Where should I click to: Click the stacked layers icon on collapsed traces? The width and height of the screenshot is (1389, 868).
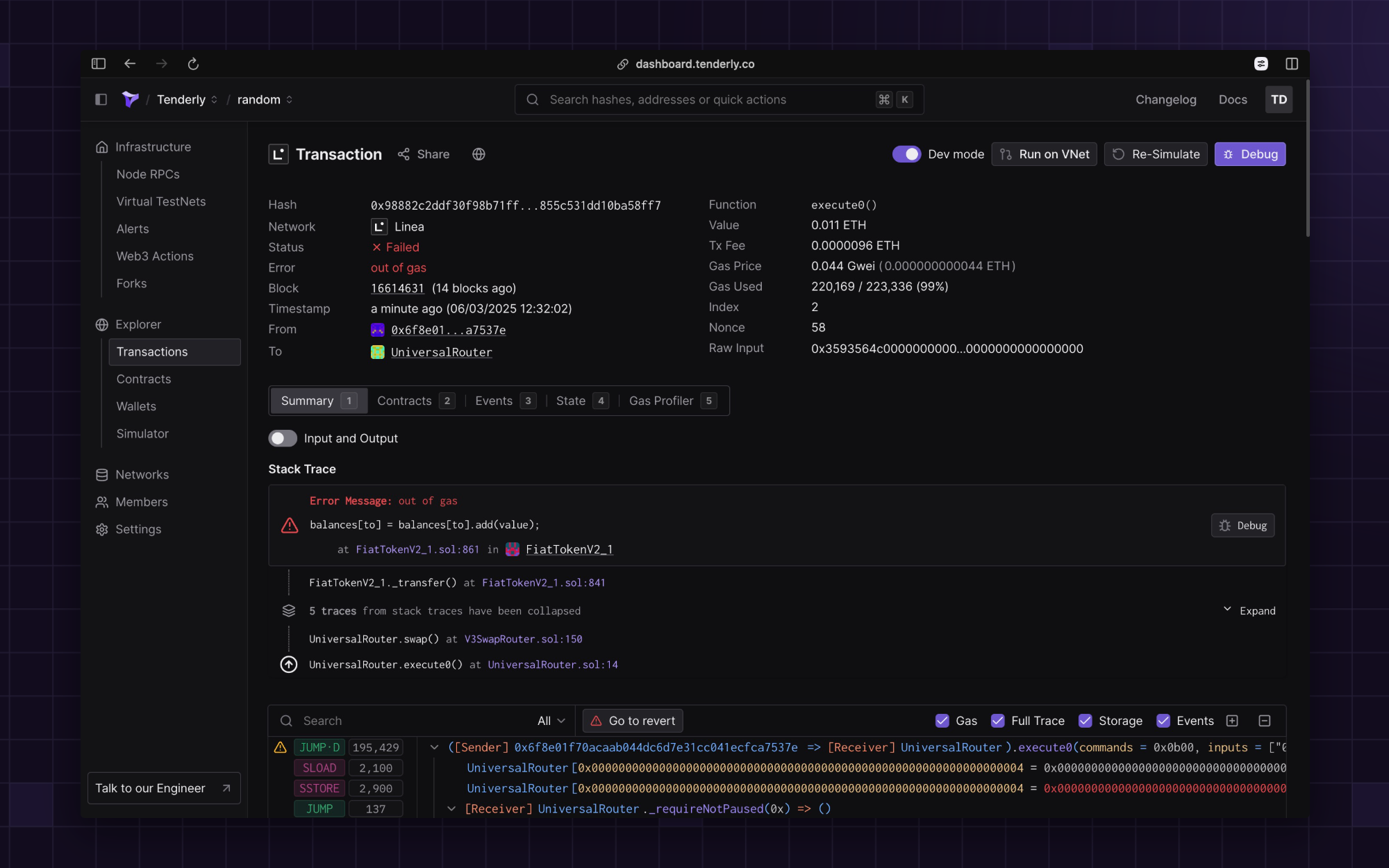(289, 610)
